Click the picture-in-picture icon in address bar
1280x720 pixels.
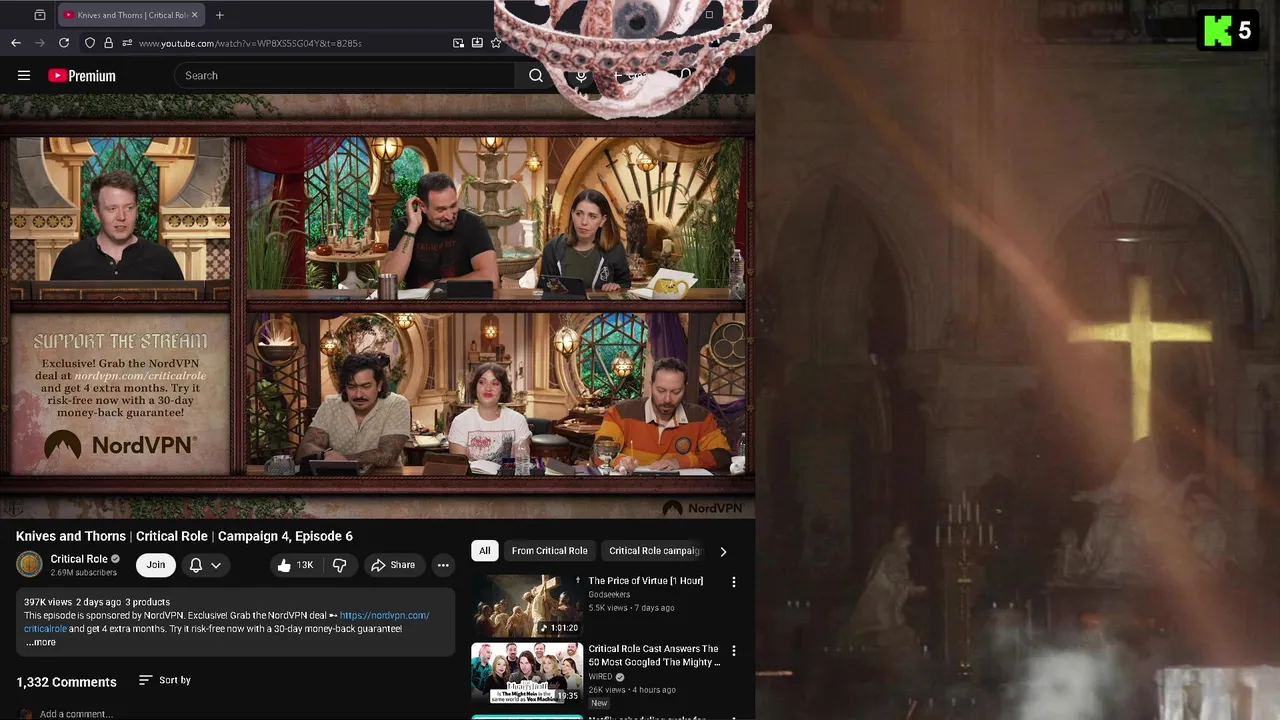pos(458,43)
